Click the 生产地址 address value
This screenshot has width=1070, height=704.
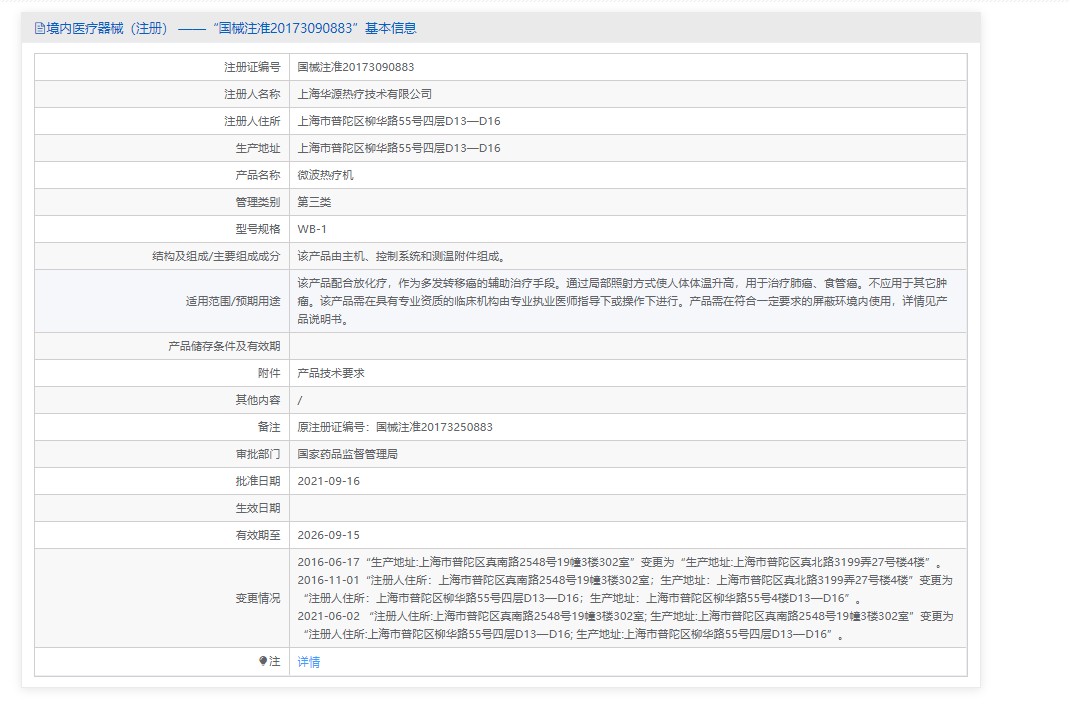tap(399, 148)
